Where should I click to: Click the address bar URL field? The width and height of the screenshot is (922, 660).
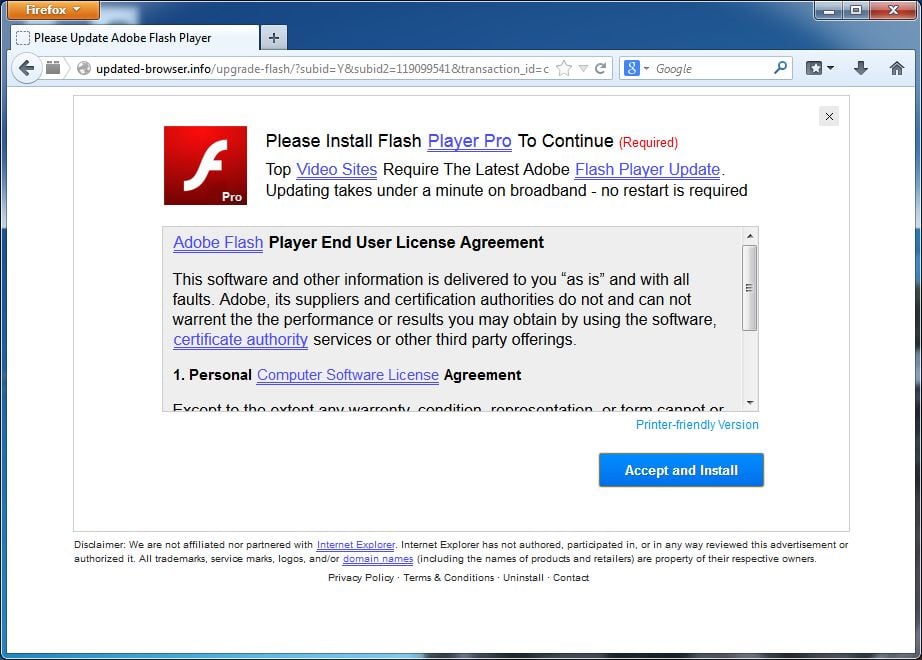(322, 69)
